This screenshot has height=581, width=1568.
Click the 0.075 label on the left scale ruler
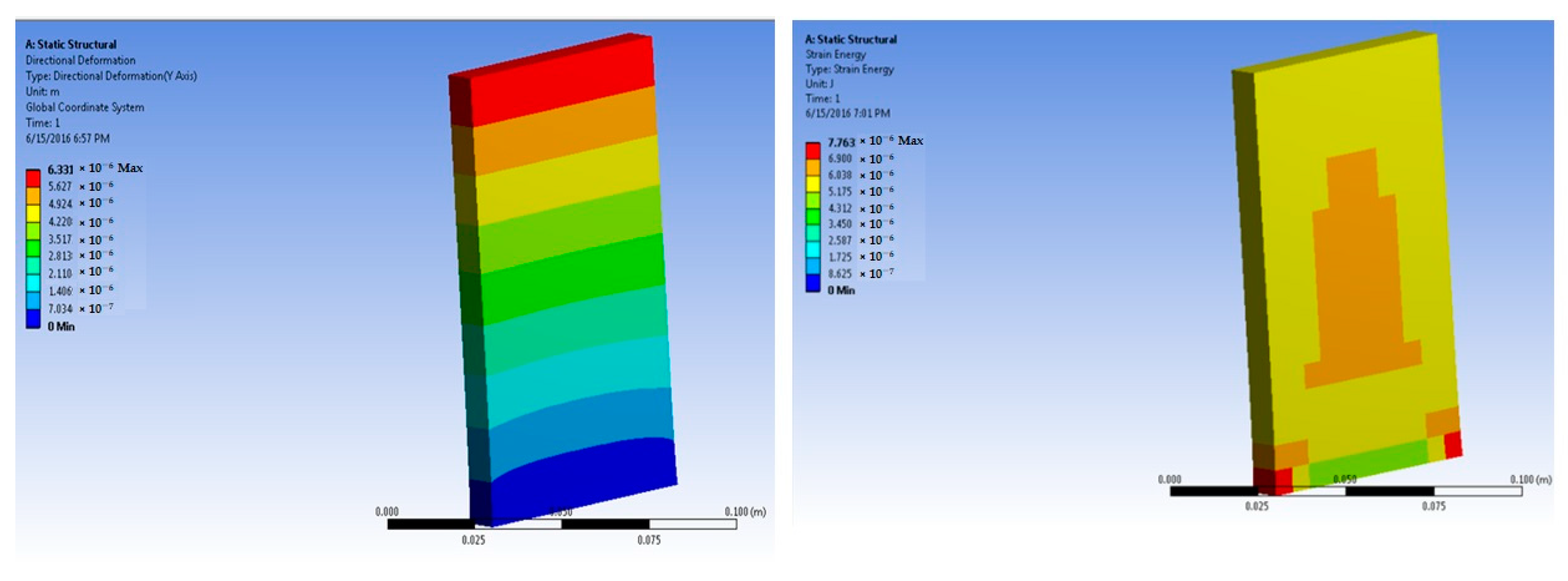pos(648,540)
